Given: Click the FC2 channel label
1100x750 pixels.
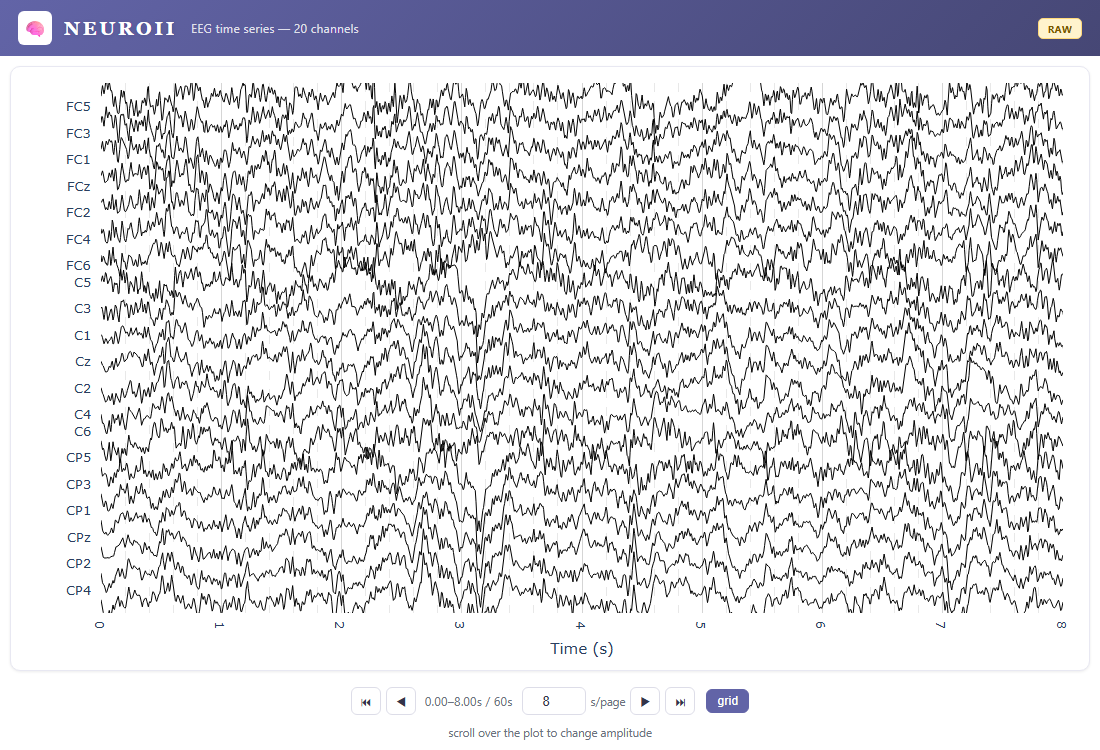Looking at the screenshot, I should coord(78,213).
